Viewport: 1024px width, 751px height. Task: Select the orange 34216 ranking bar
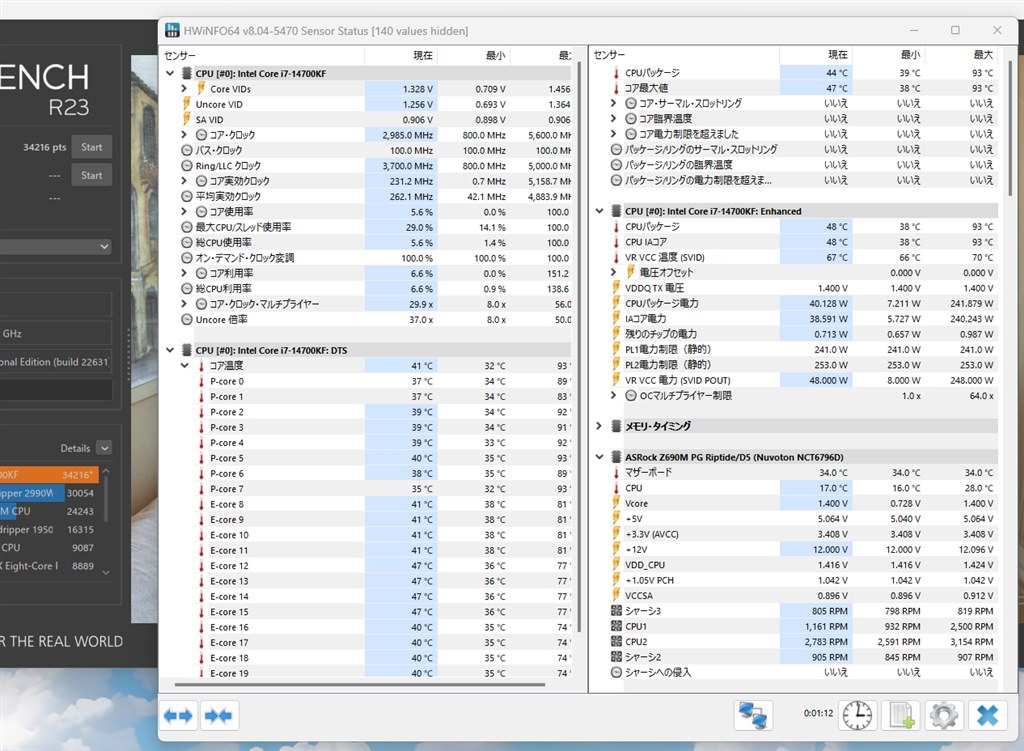[49, 475]
